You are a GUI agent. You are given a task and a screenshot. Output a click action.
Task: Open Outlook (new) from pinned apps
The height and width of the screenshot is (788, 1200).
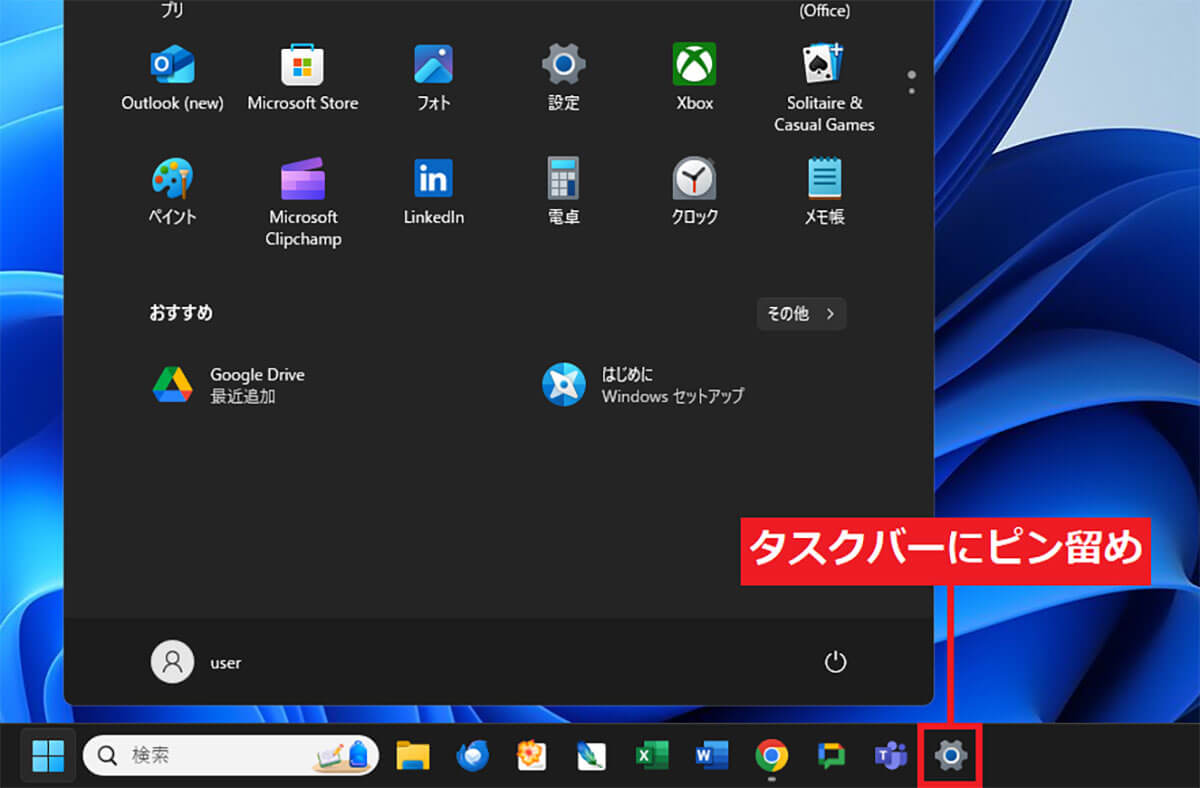[x=172, y=78]
